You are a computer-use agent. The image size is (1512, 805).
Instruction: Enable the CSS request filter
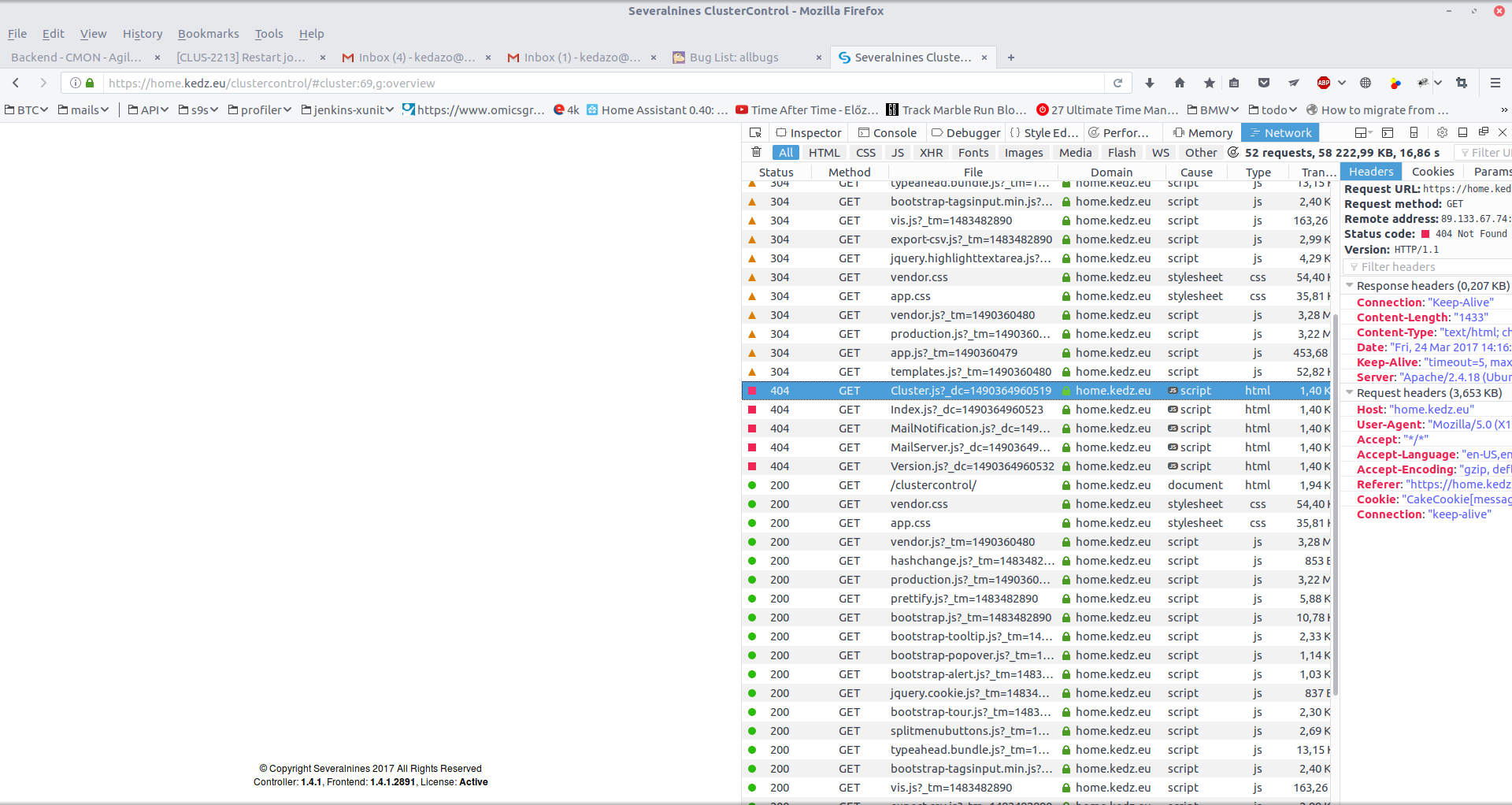point(865,153)
